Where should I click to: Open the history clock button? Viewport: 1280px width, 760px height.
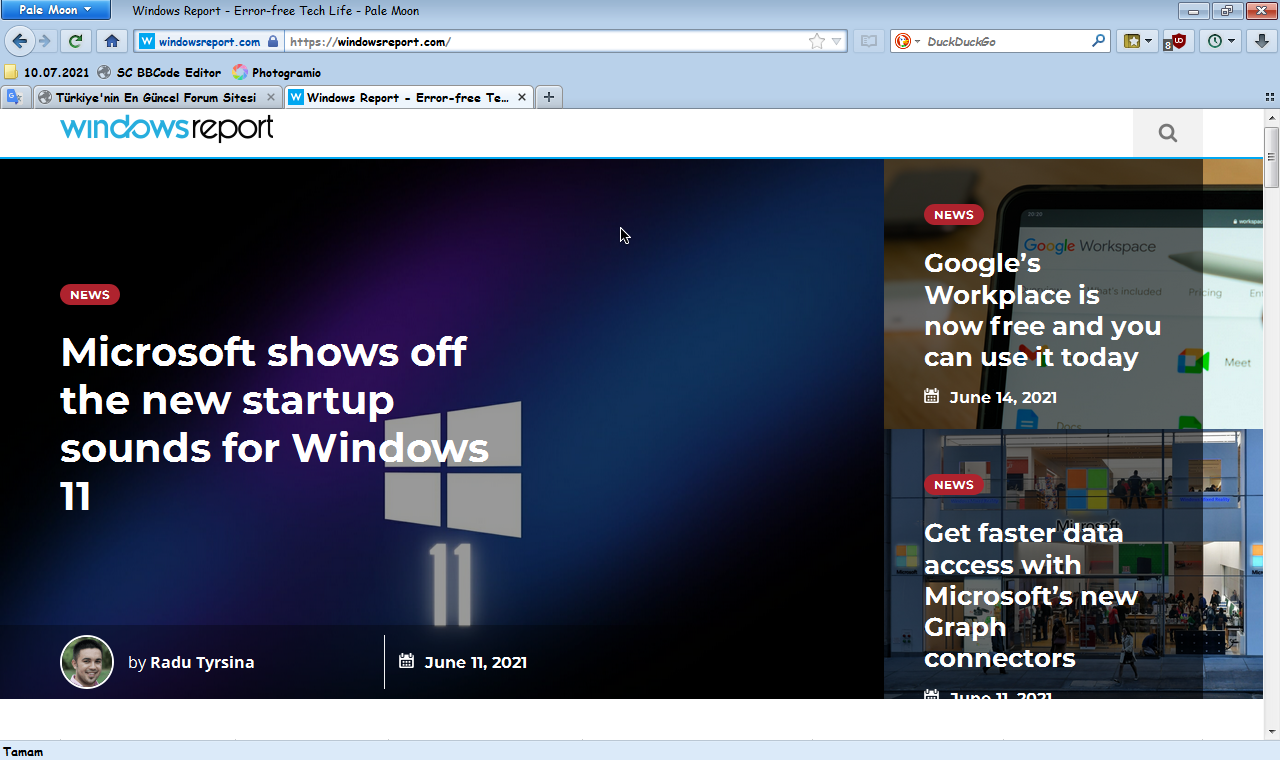(x=1215, y=41)
